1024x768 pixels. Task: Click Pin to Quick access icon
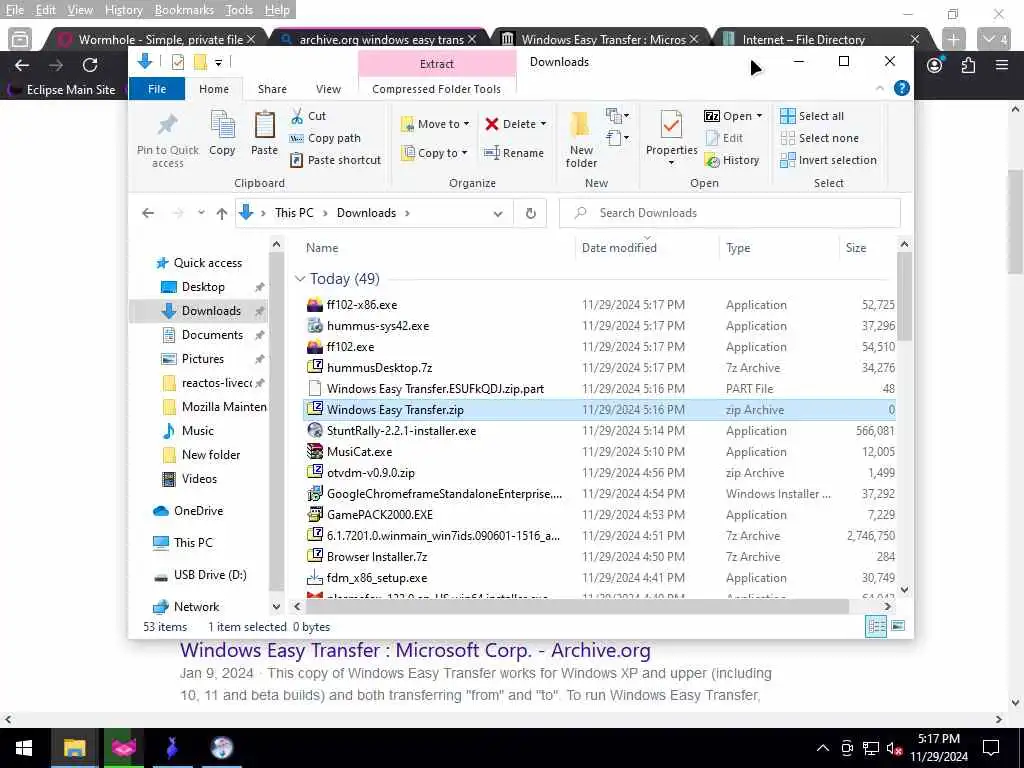[167, 125]
